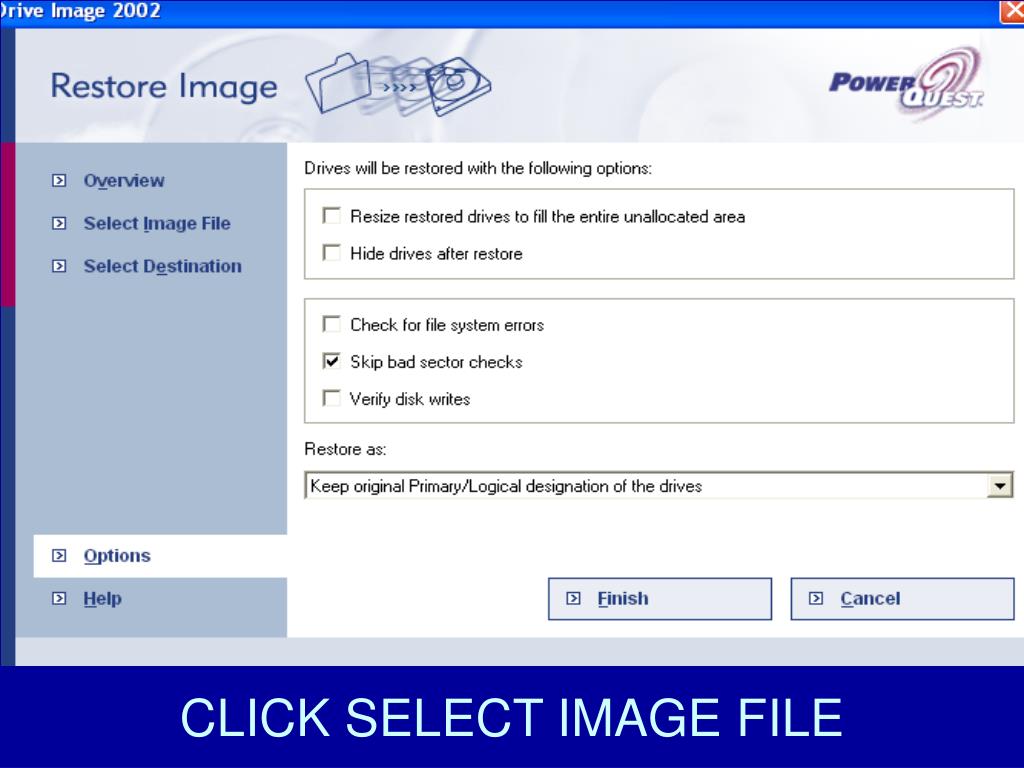Uncheck Skip bad sector checks

point(332,361)
